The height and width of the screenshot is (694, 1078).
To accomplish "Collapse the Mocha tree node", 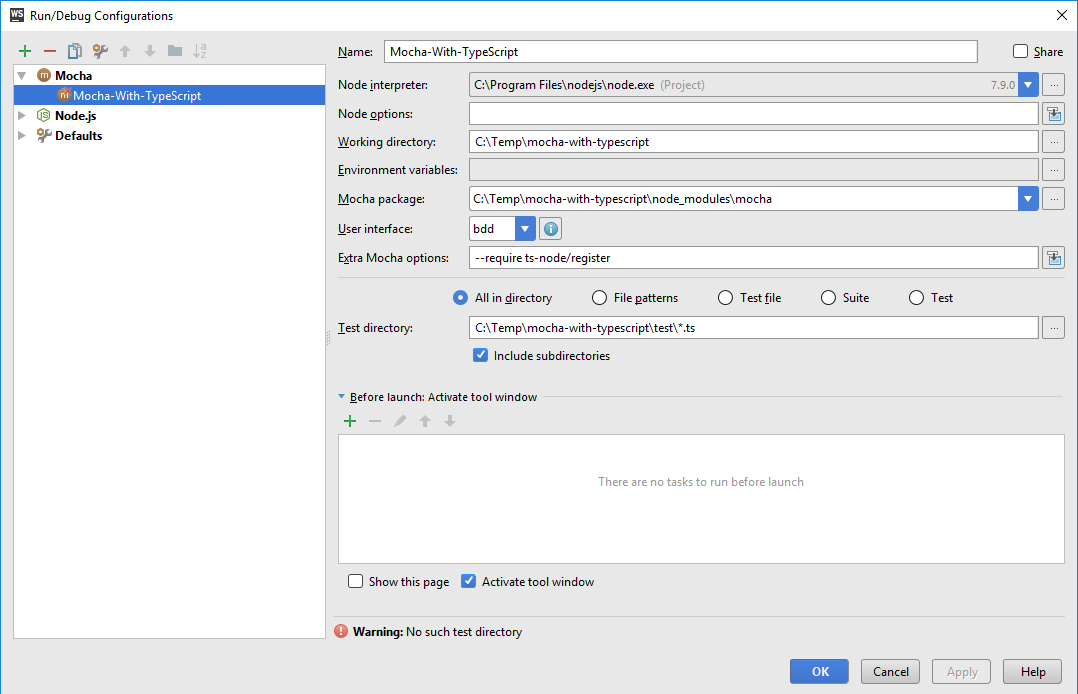I will 22,76.
